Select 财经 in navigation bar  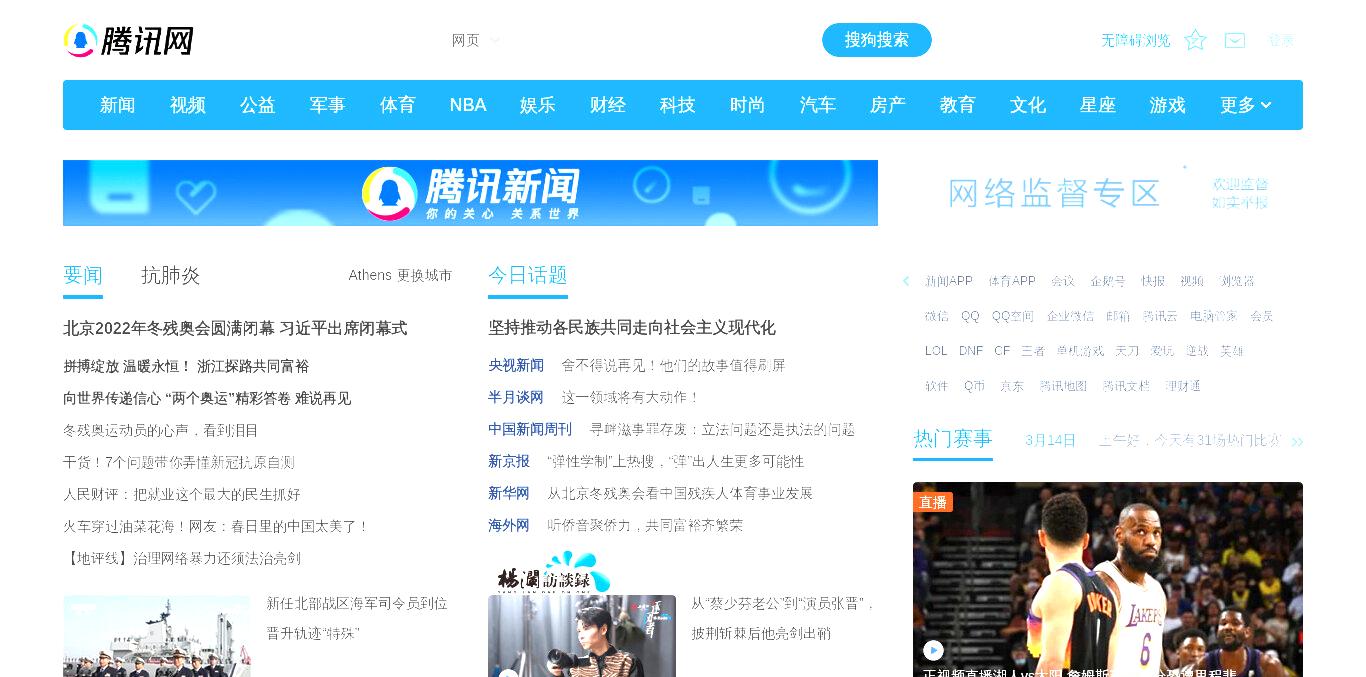coord(608,105)
